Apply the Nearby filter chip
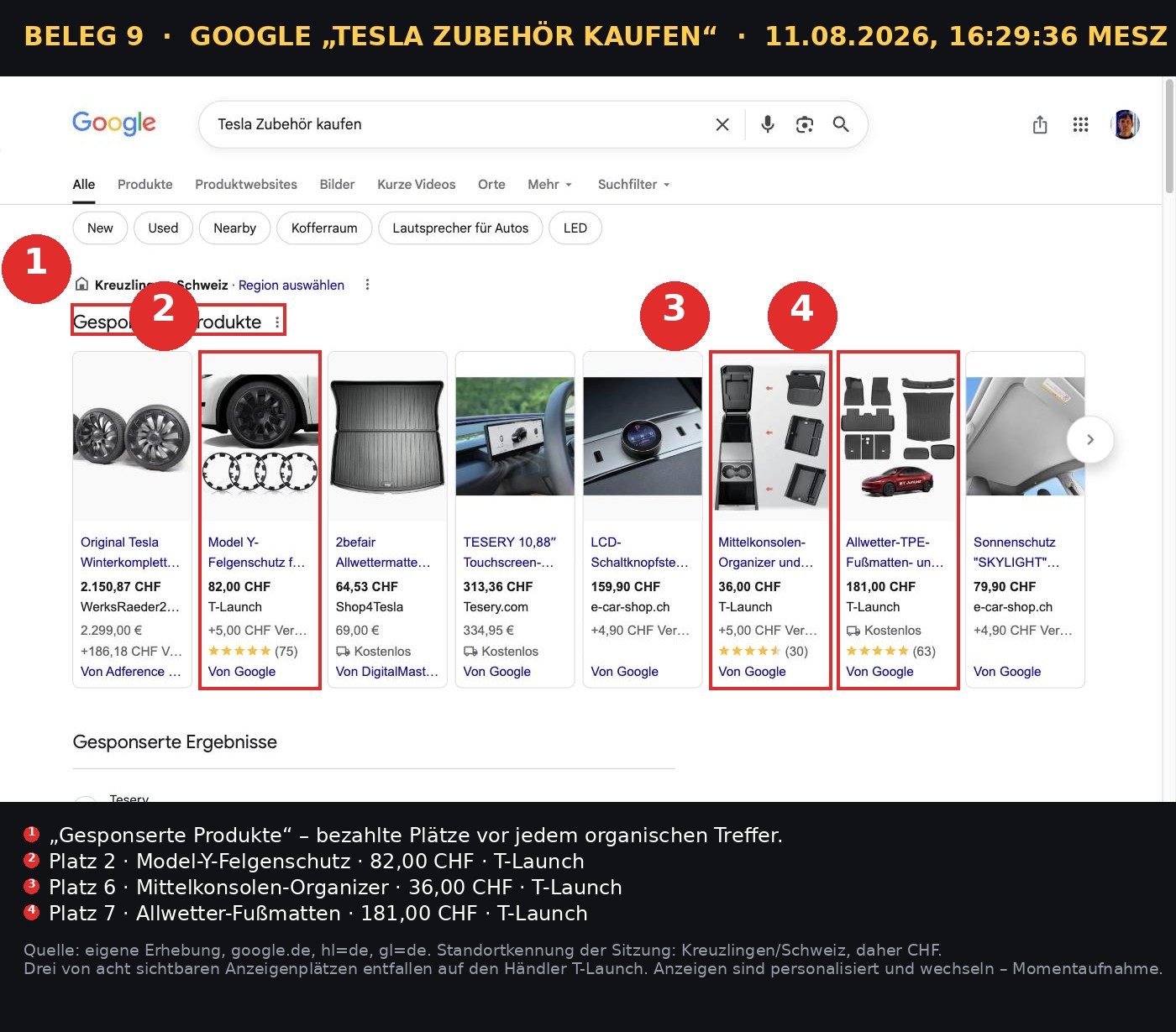Image resolution: width=1176 pixels, height=1032 pixels. tap(234, 228)
